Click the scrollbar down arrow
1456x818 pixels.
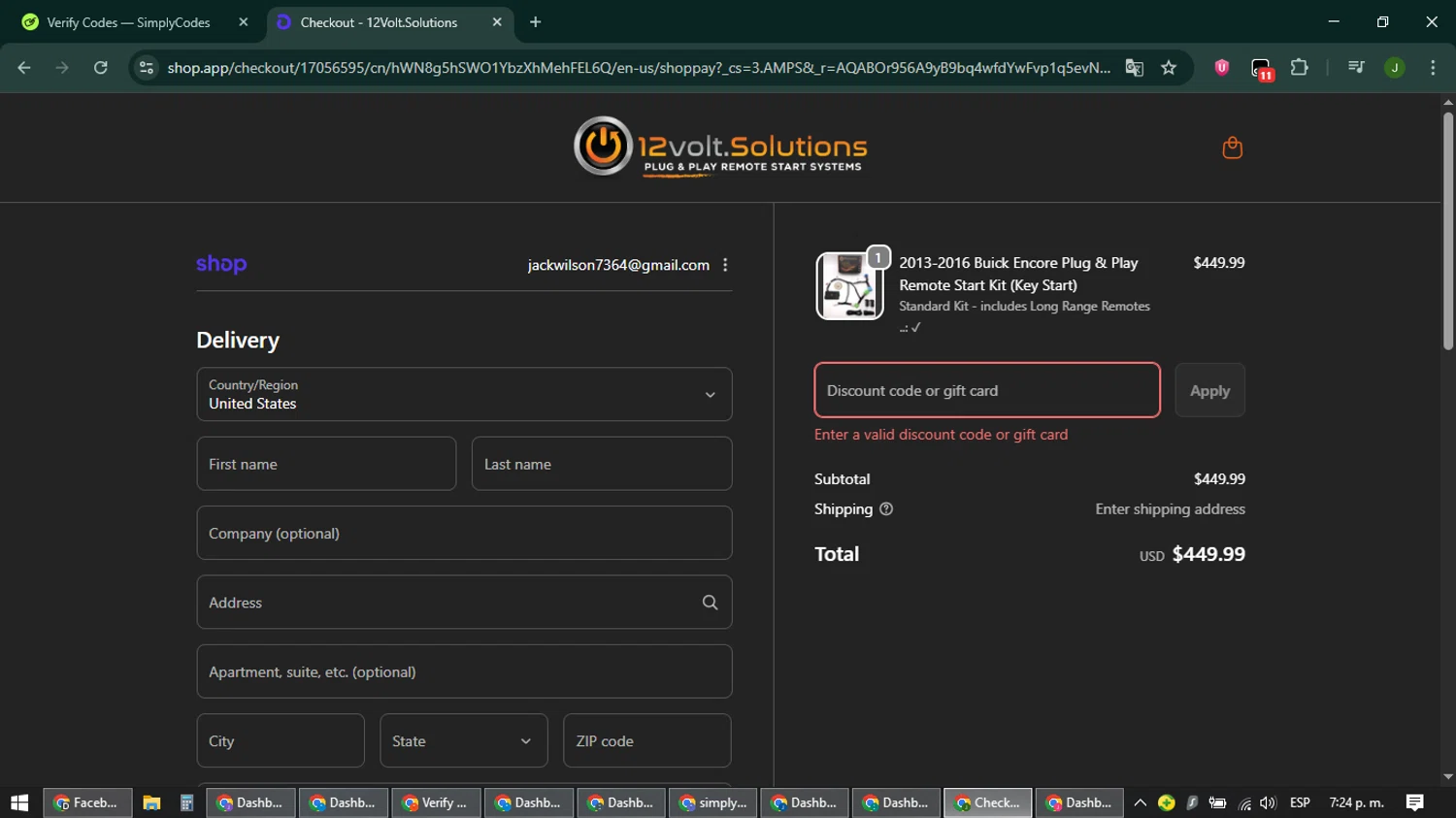pos(1447,777)
